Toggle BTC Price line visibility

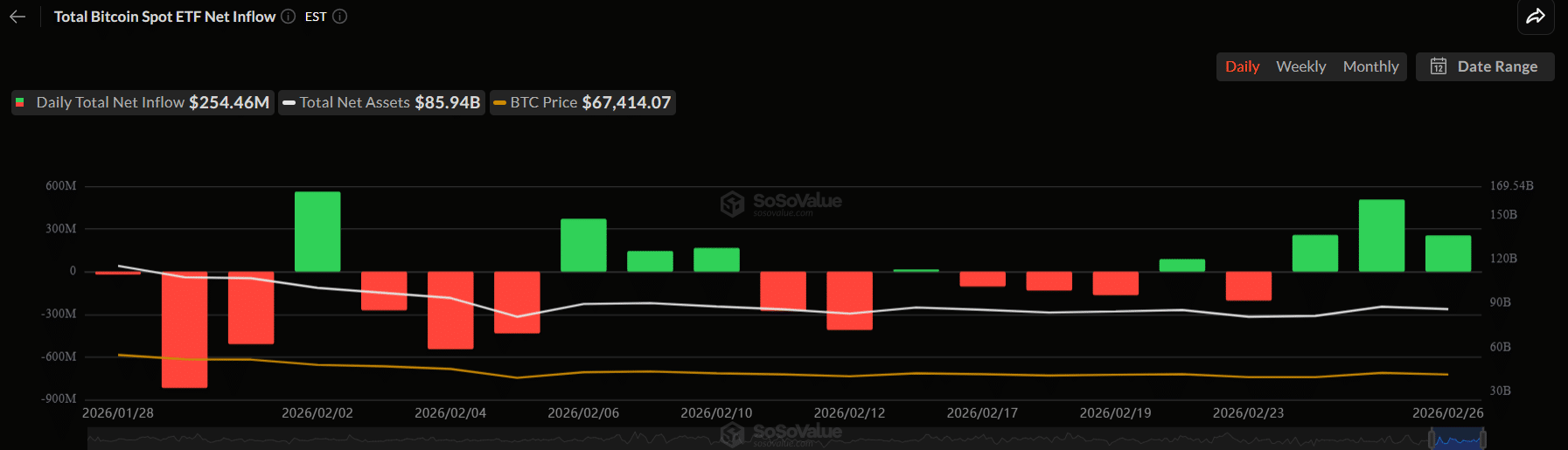tap(583, 103)
